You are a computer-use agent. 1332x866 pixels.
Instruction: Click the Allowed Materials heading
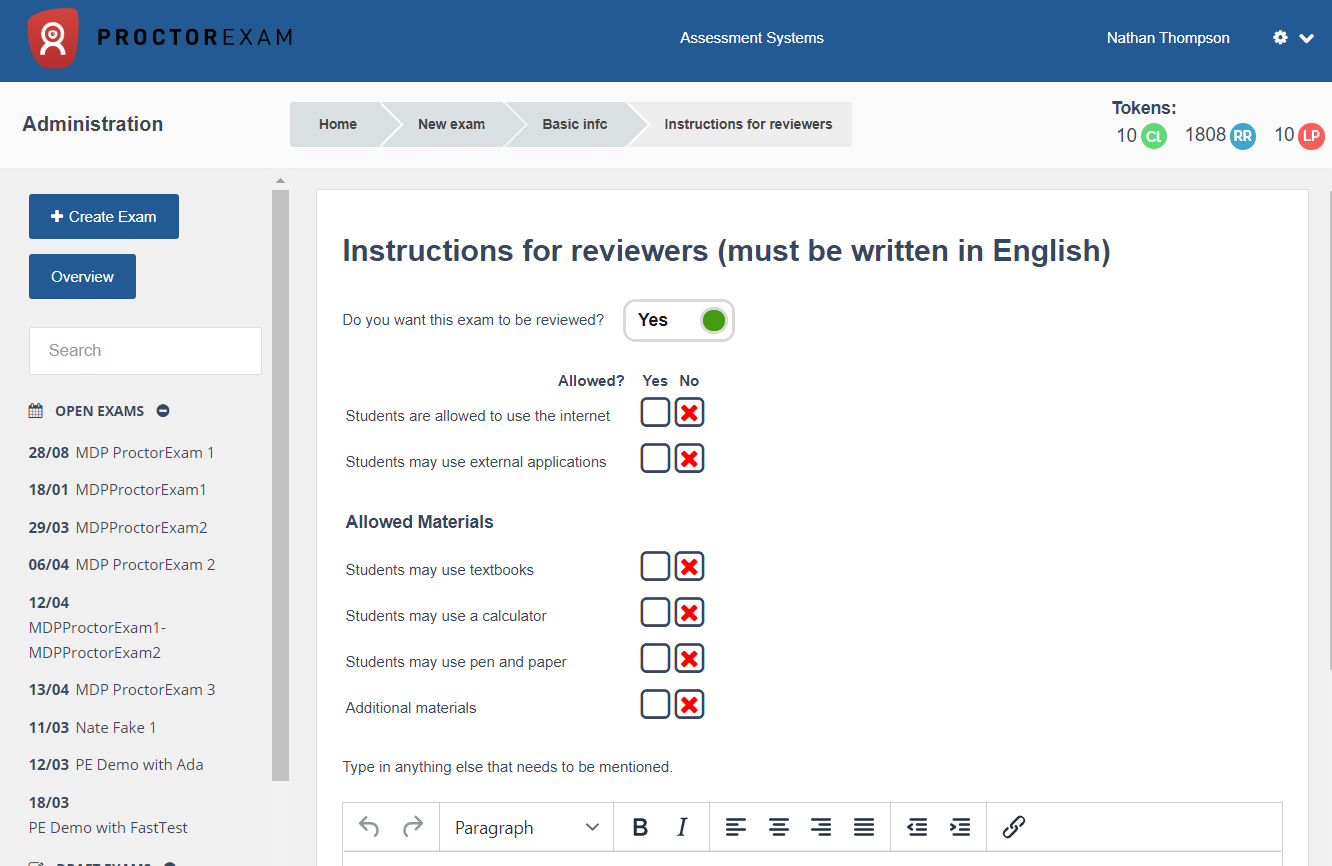tap(420, 522)
